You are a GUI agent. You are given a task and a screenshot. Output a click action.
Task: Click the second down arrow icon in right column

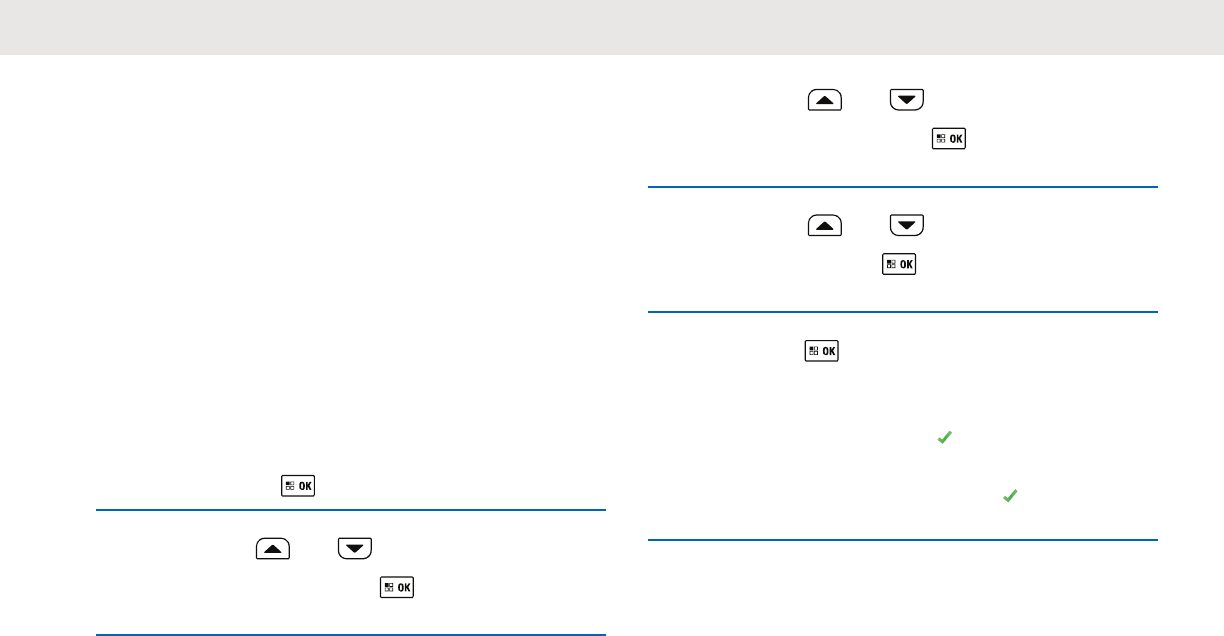click(x=907, y=225)
